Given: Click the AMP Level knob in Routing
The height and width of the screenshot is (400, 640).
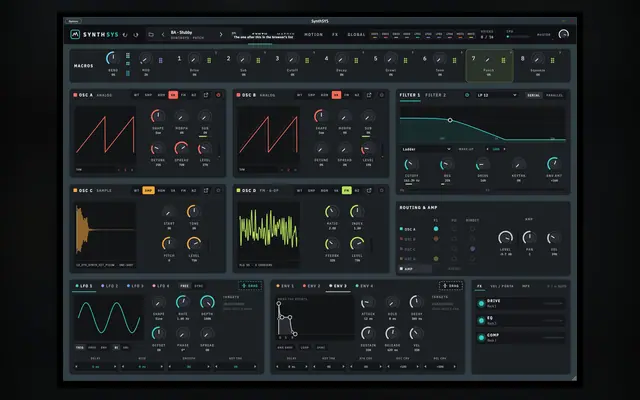Looking at the screenshot, I should coord(505,238).
